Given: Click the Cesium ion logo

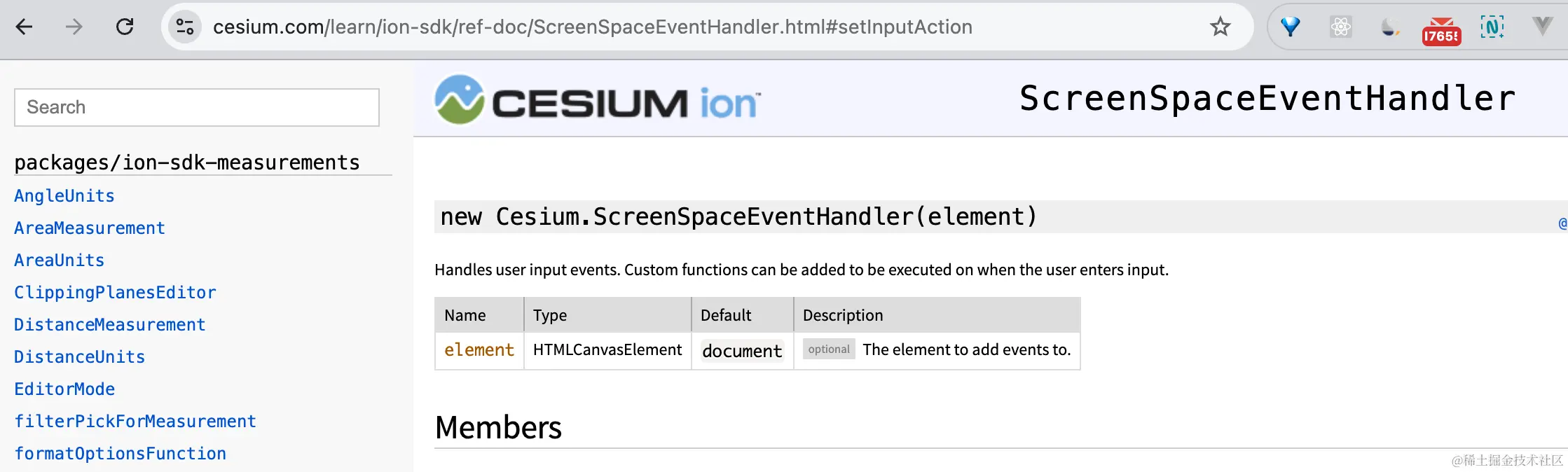Looking at the screenshot, I should tap(597, 100).
